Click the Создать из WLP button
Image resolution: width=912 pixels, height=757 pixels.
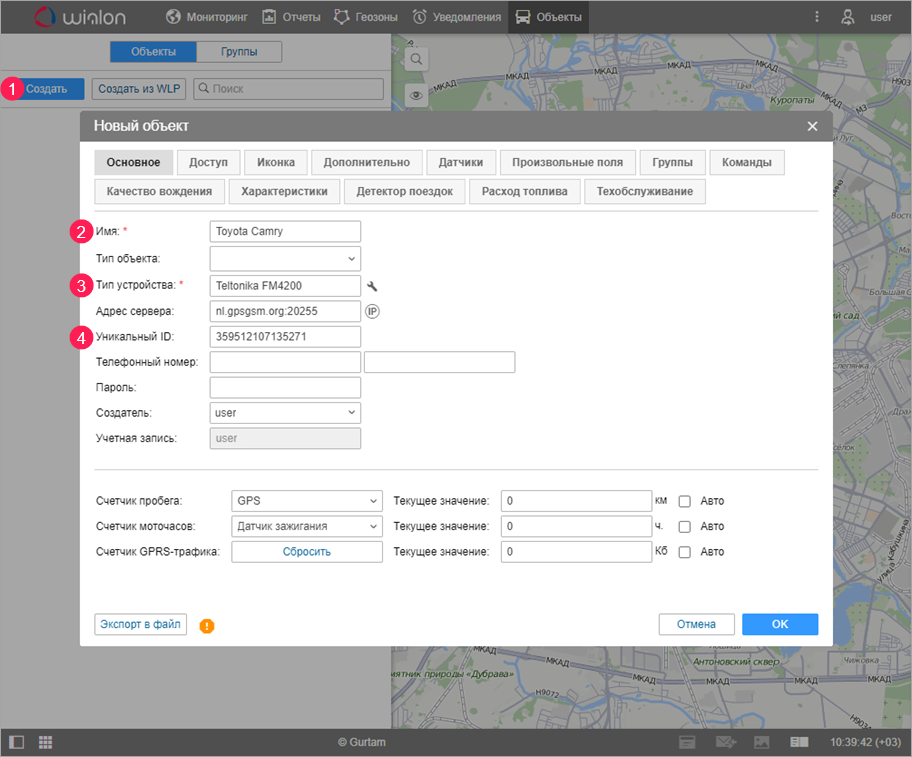139,89
